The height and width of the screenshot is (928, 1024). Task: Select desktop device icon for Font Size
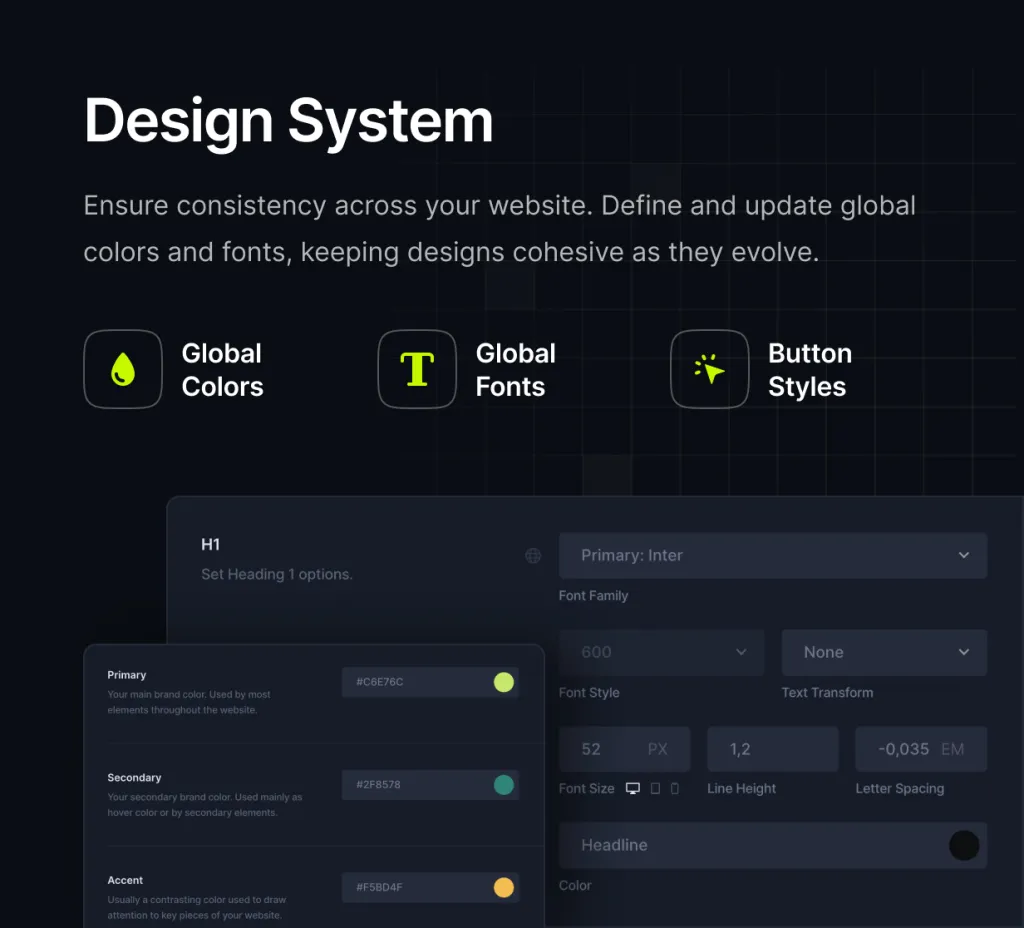click(632, 788)
